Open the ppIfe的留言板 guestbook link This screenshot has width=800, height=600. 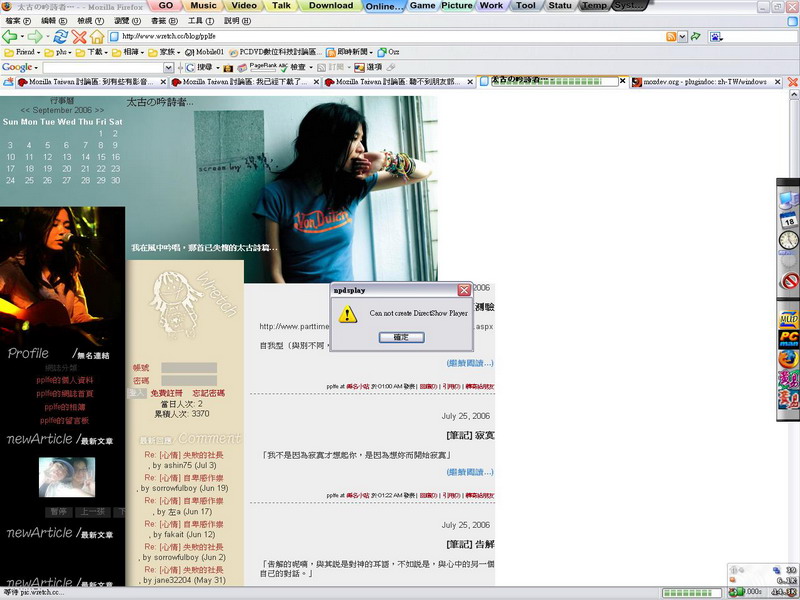point(65,420)
